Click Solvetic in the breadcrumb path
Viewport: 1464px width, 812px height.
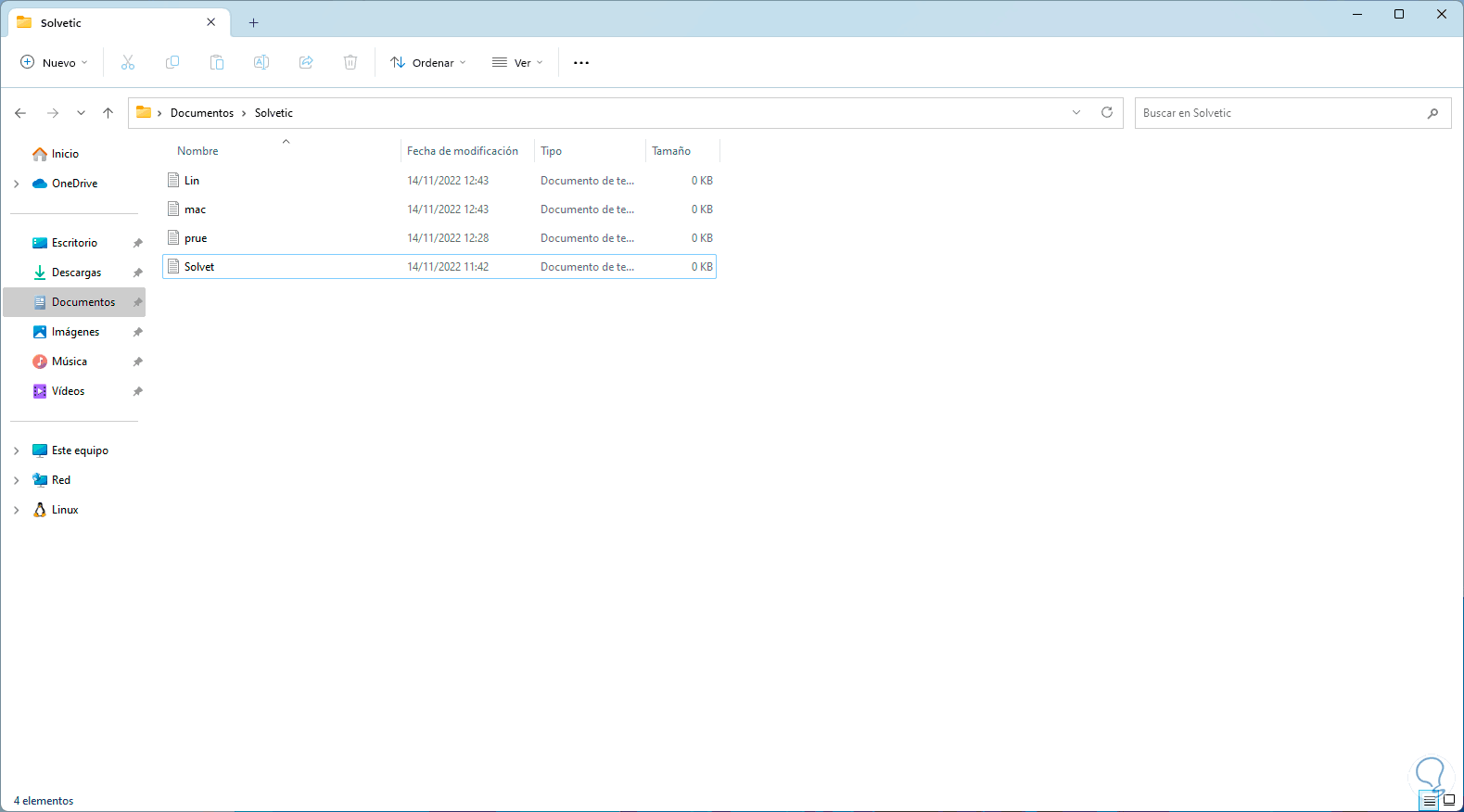(274, 113)
